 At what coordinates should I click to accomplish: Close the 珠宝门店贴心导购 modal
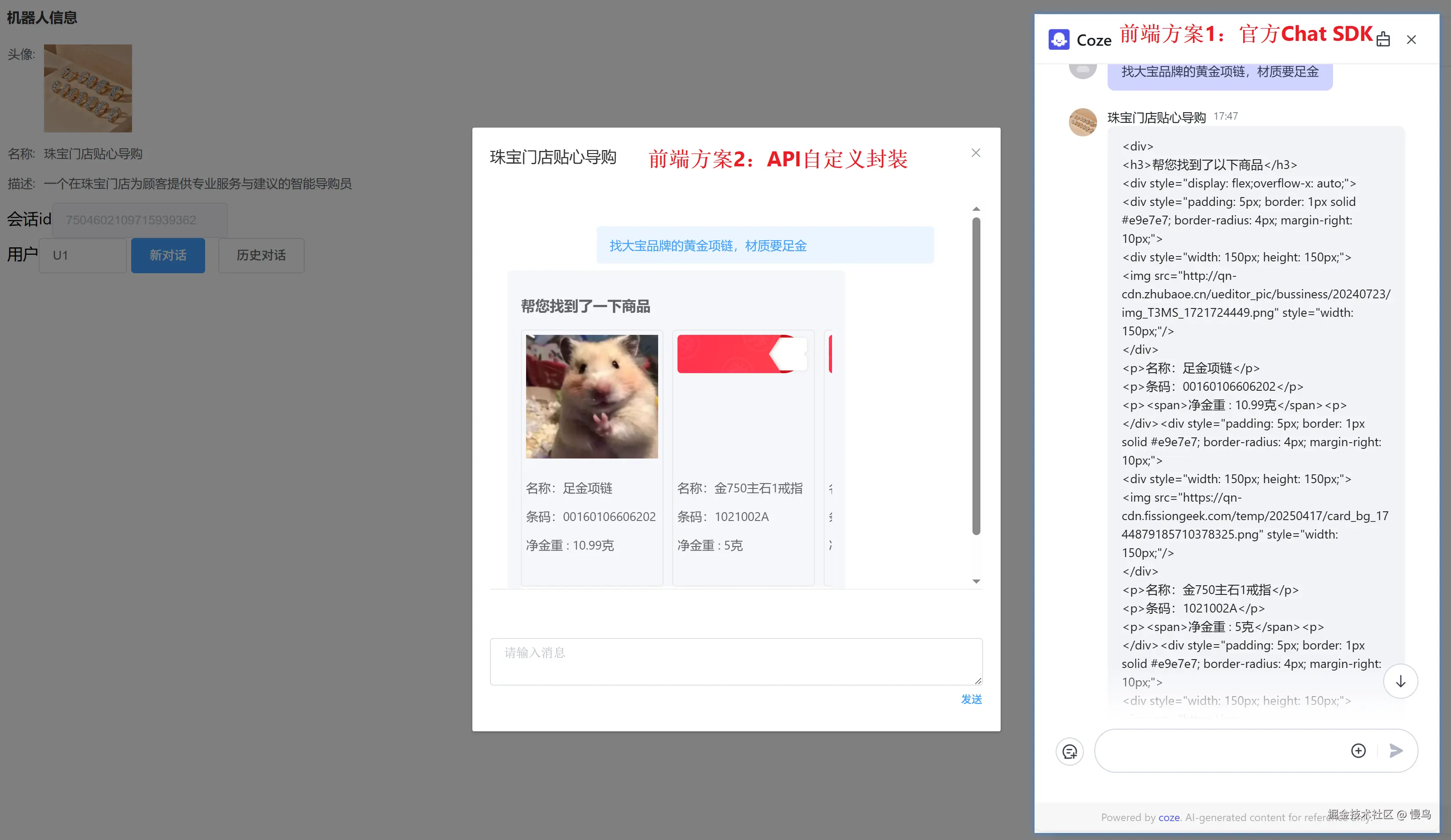tap(976, 152)
